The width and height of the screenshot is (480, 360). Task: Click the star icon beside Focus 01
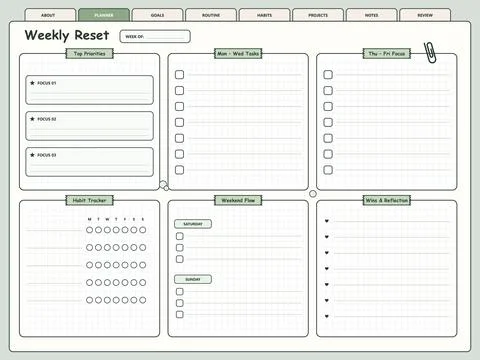32,83
